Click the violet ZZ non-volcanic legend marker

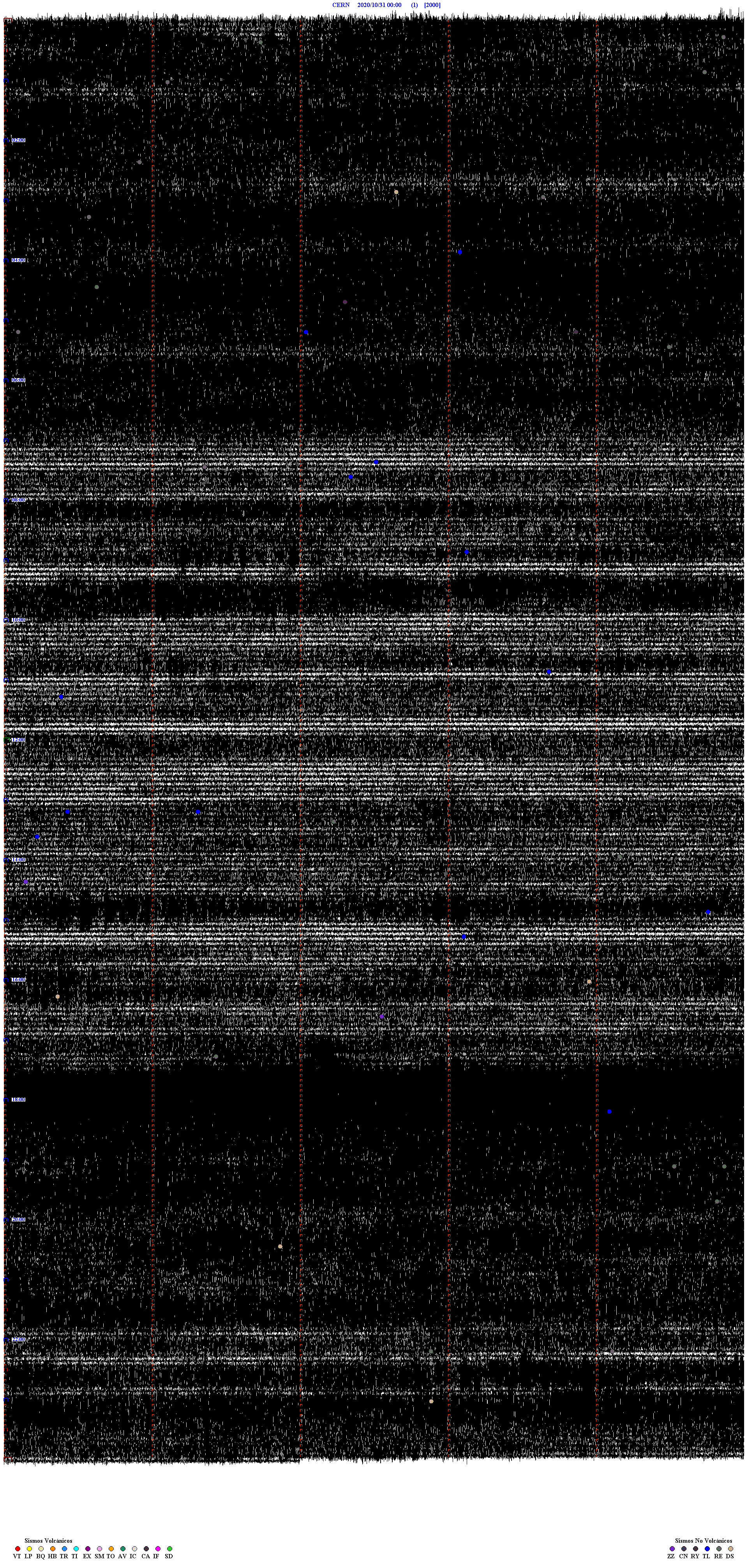pos(672,1549)
